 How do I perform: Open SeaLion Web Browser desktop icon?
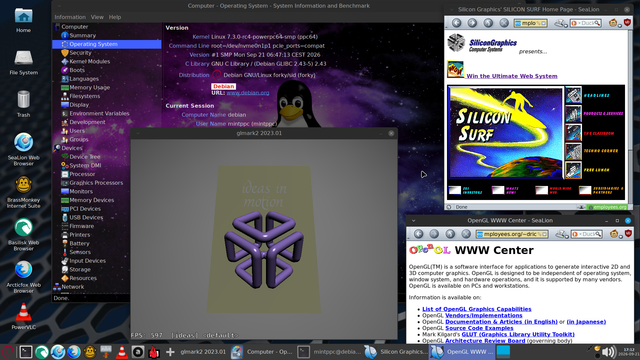tap(23, 149)
